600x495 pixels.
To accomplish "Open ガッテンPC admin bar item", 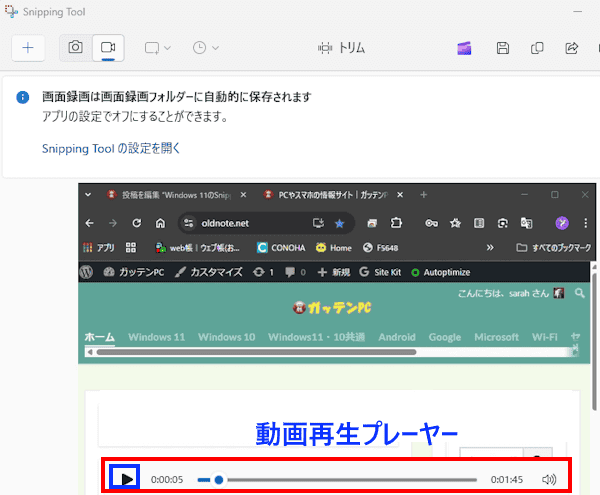I will [134, 272].
